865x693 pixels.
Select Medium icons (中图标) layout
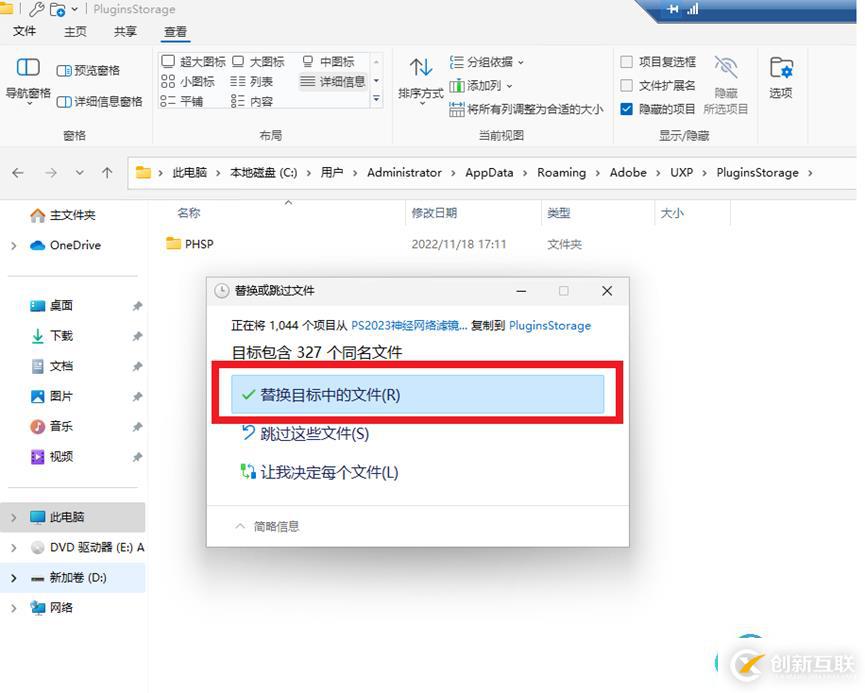coord(328,61)
